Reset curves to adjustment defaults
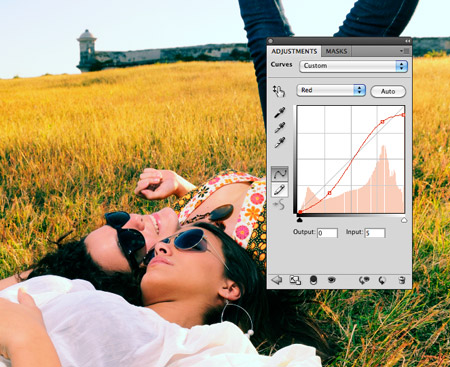 [x=382, y=280]
